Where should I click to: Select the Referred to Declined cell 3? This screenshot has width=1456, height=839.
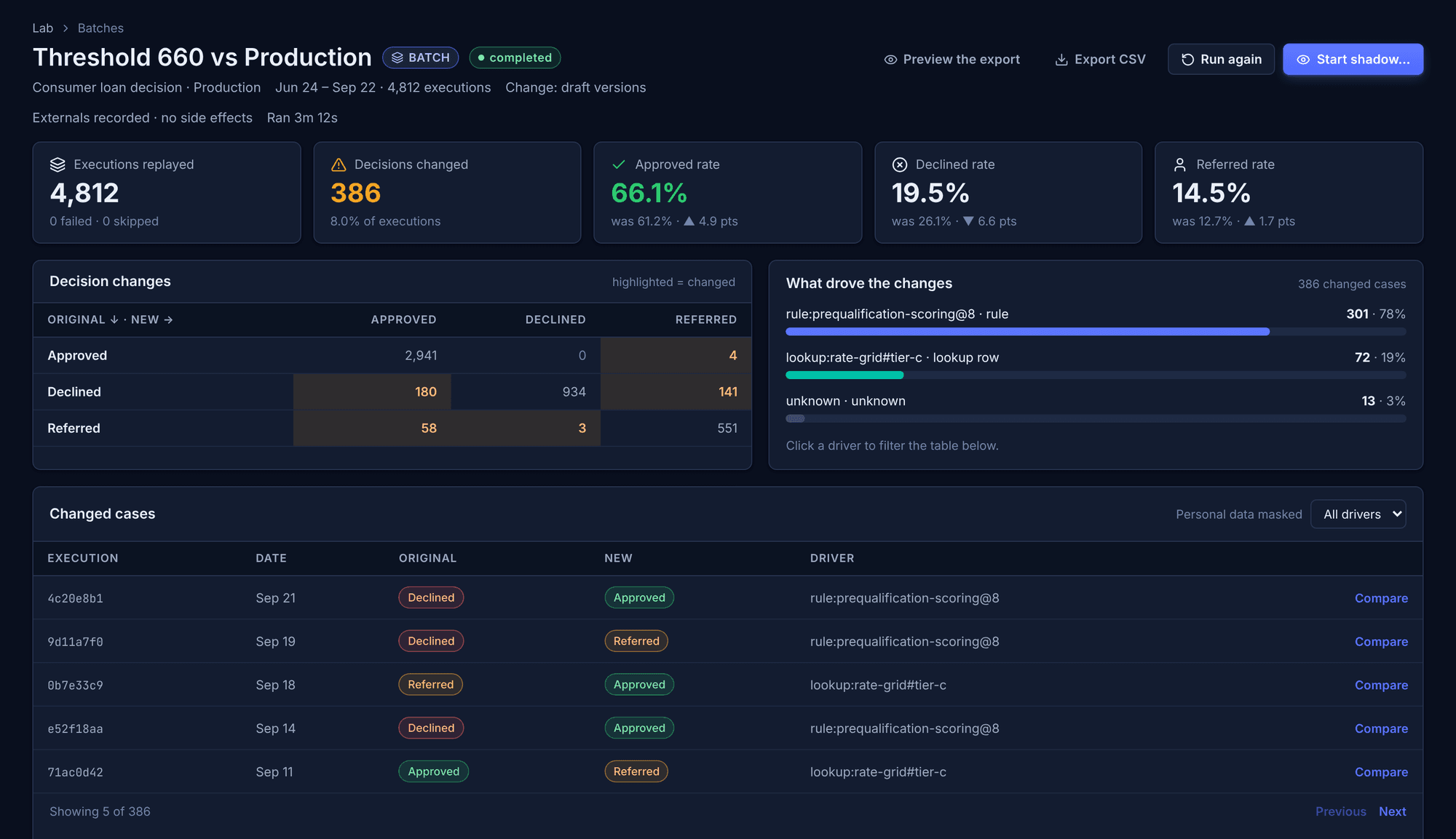coord(526,429)
